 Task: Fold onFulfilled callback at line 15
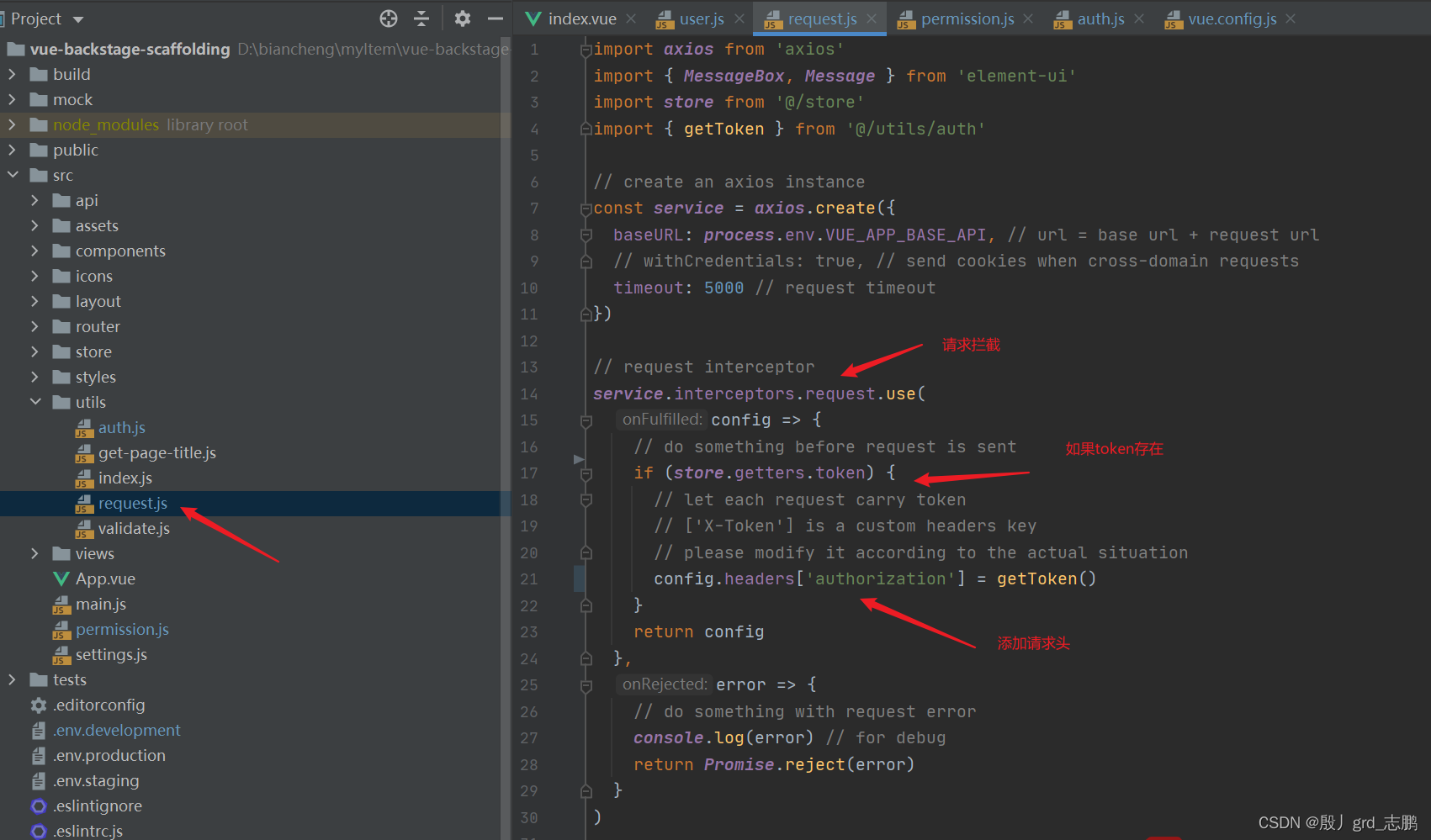click(586, 420)
